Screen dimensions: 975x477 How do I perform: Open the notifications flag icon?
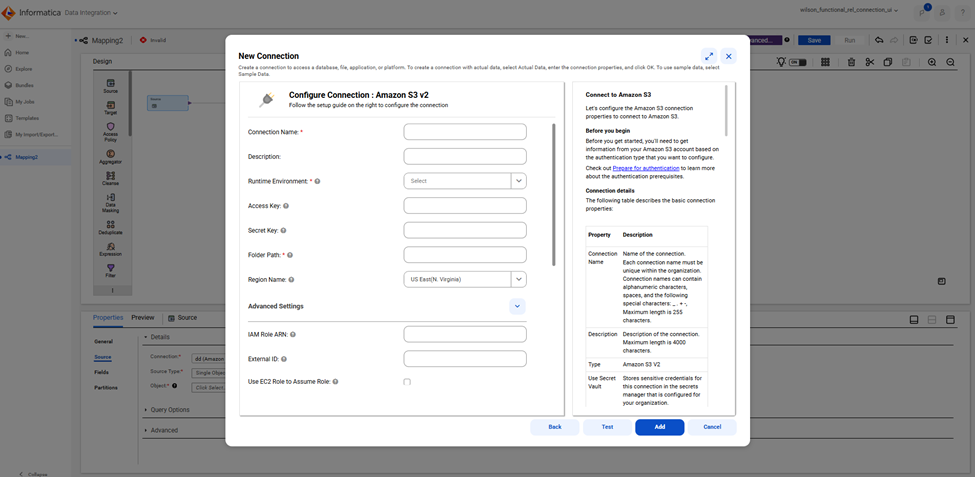pos(922,12)
